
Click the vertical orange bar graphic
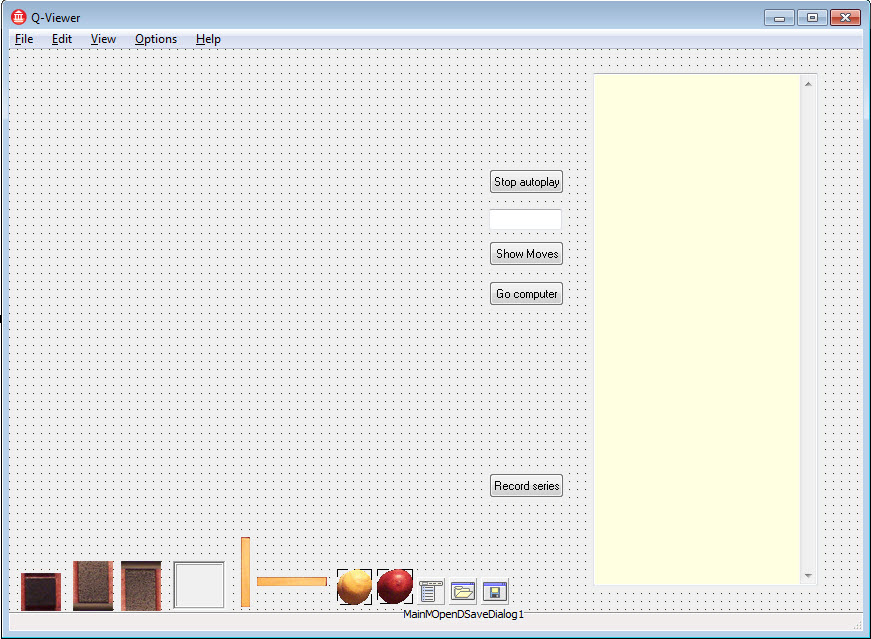pyautogui.click(x=245, y=570)
